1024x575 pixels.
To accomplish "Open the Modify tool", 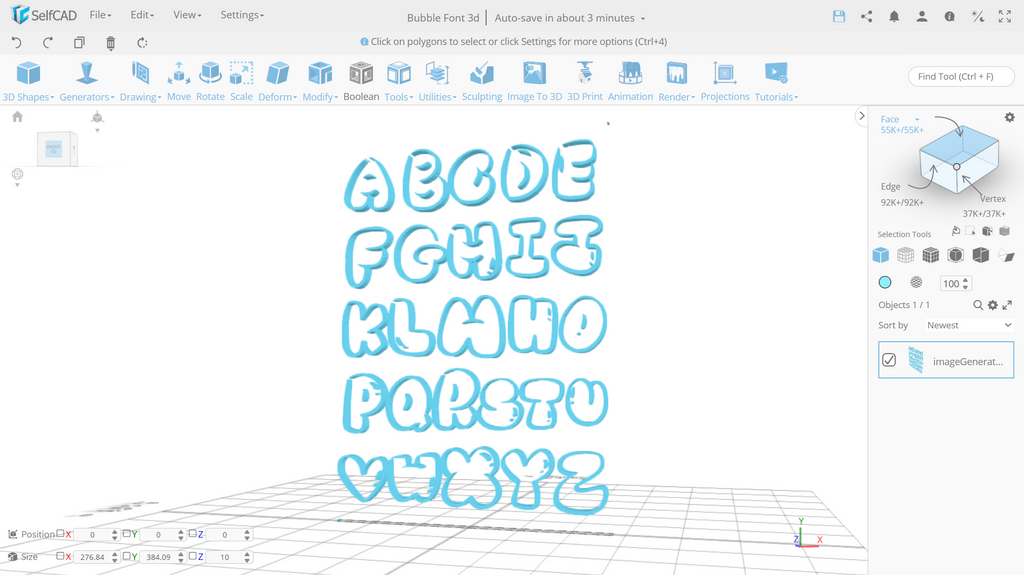I will tap(320, 81).
